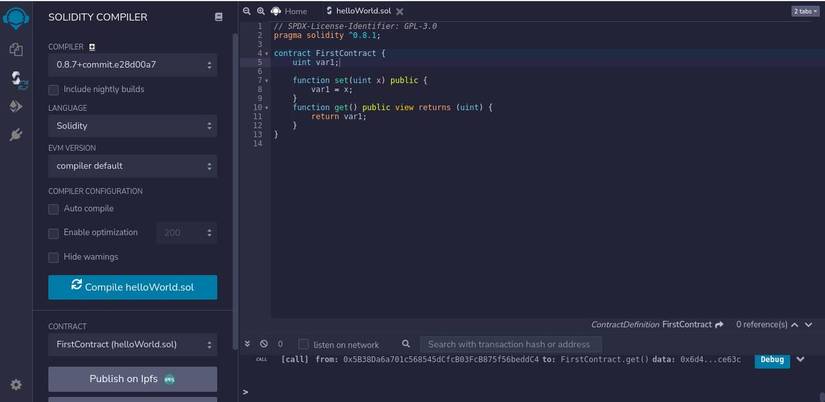
Task: Fold function get at line 10
Action: pos(266,107)
